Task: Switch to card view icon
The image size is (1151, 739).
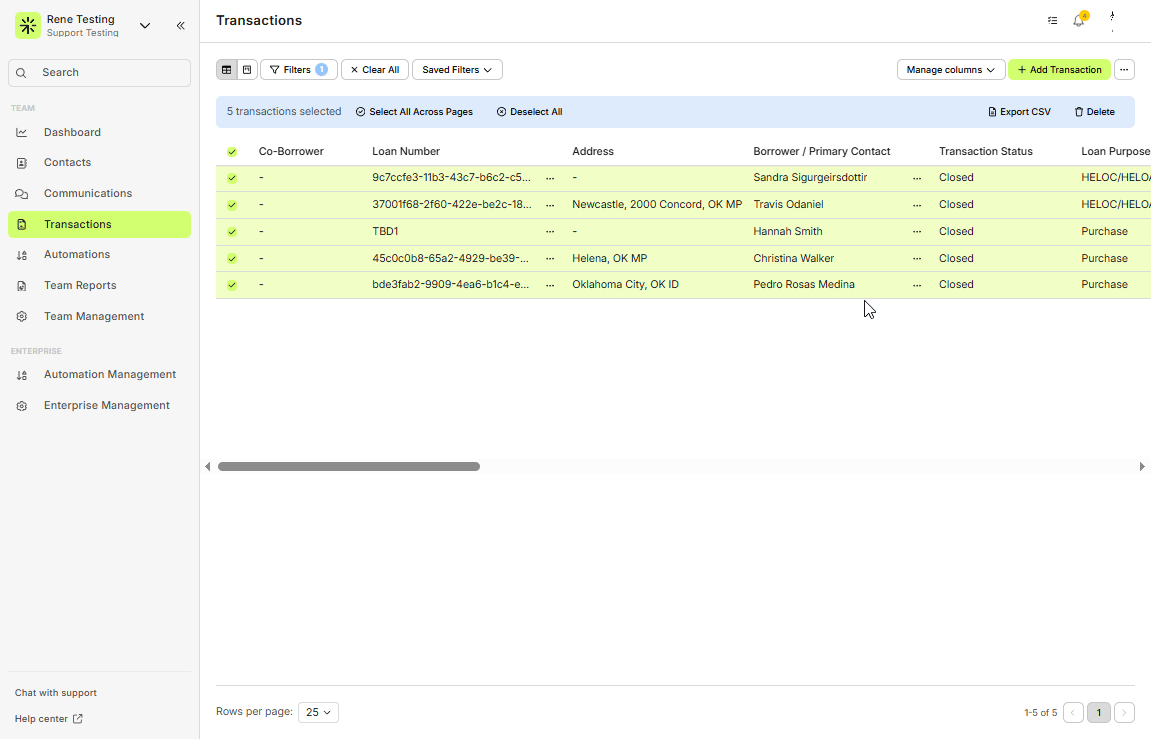Action: (247, 70)
